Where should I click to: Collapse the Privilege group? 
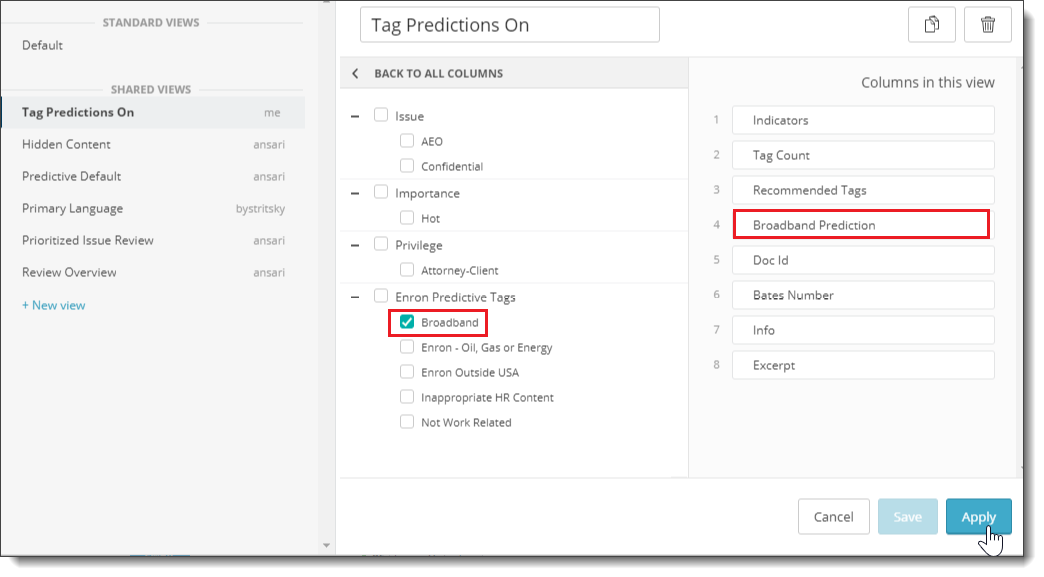pyautogui.click(x=355, y=246)
